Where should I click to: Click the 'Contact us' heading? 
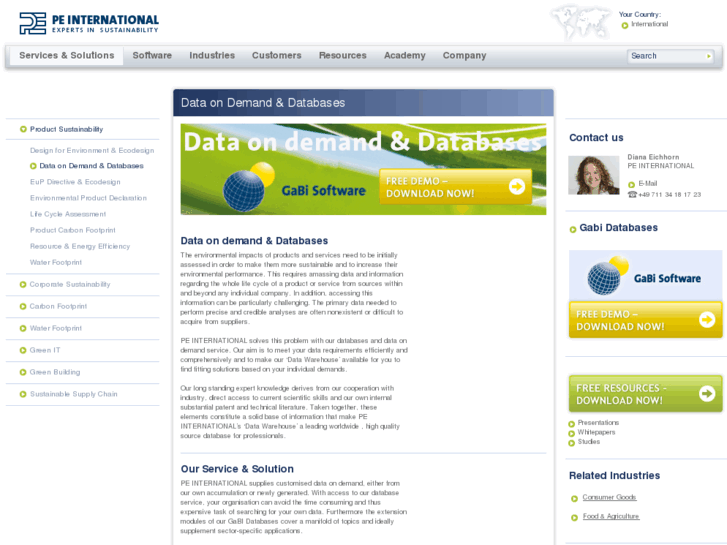coord(596,138)
